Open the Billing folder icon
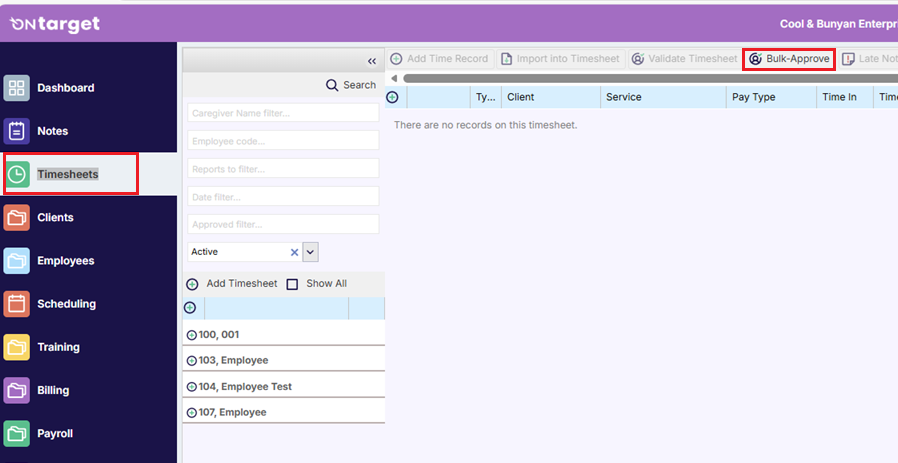 coord(17,390)
